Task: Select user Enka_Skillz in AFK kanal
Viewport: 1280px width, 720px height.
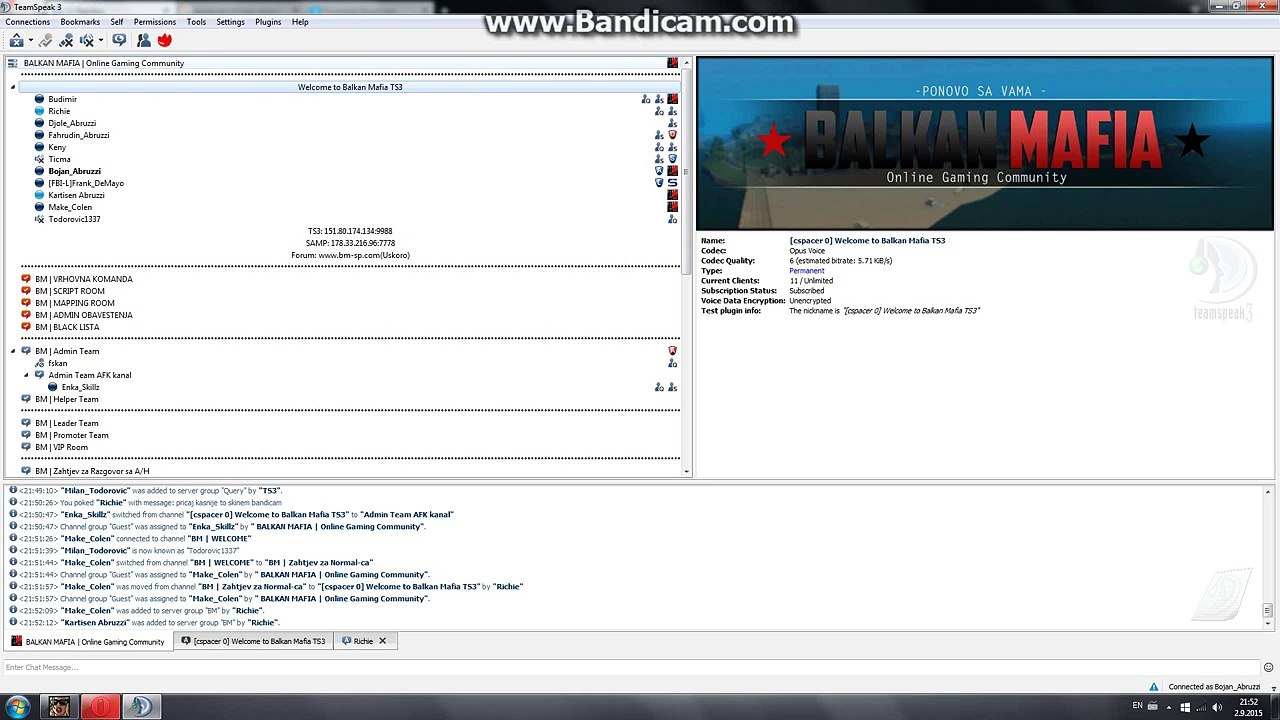Action: pos(80,387)
